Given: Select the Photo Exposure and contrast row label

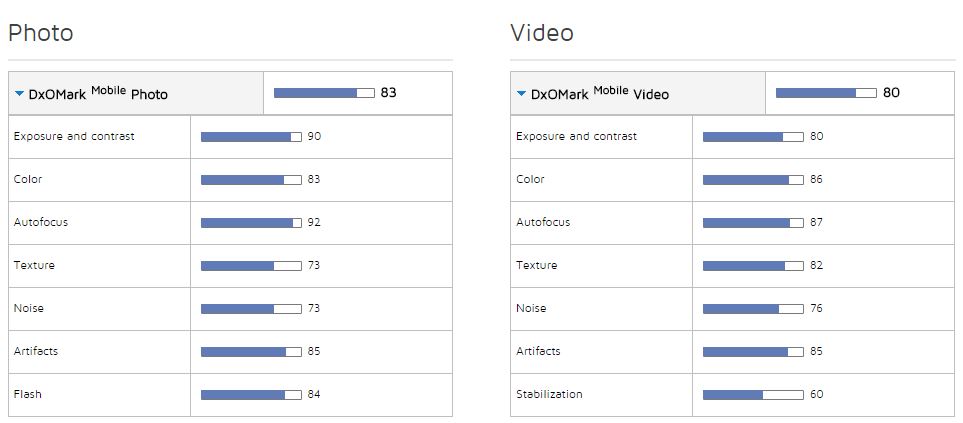Looking at the screenshot, I should pyautogui.click(x=74, y=136).
